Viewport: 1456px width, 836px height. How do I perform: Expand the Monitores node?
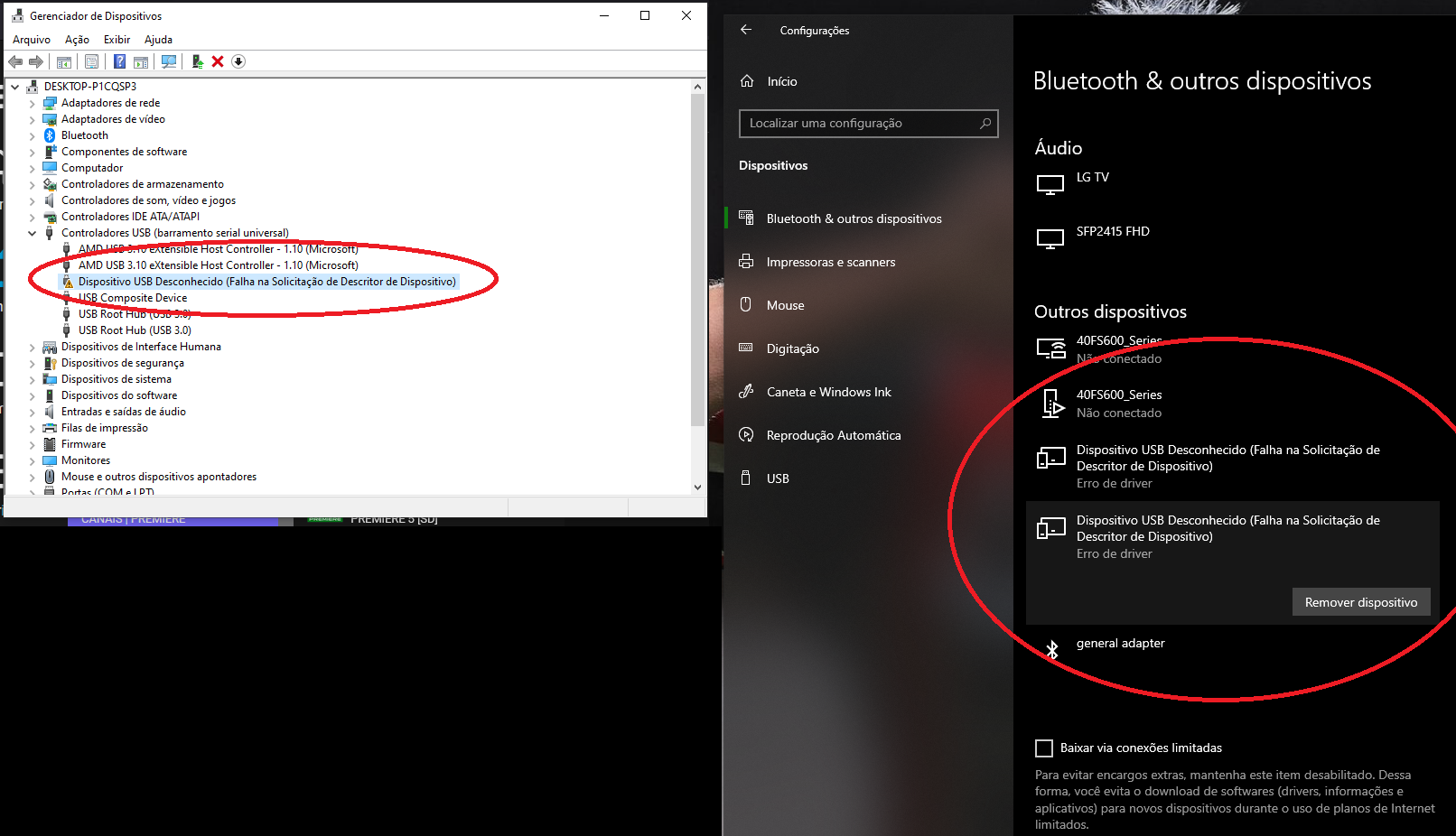click(x=33, y=460)
